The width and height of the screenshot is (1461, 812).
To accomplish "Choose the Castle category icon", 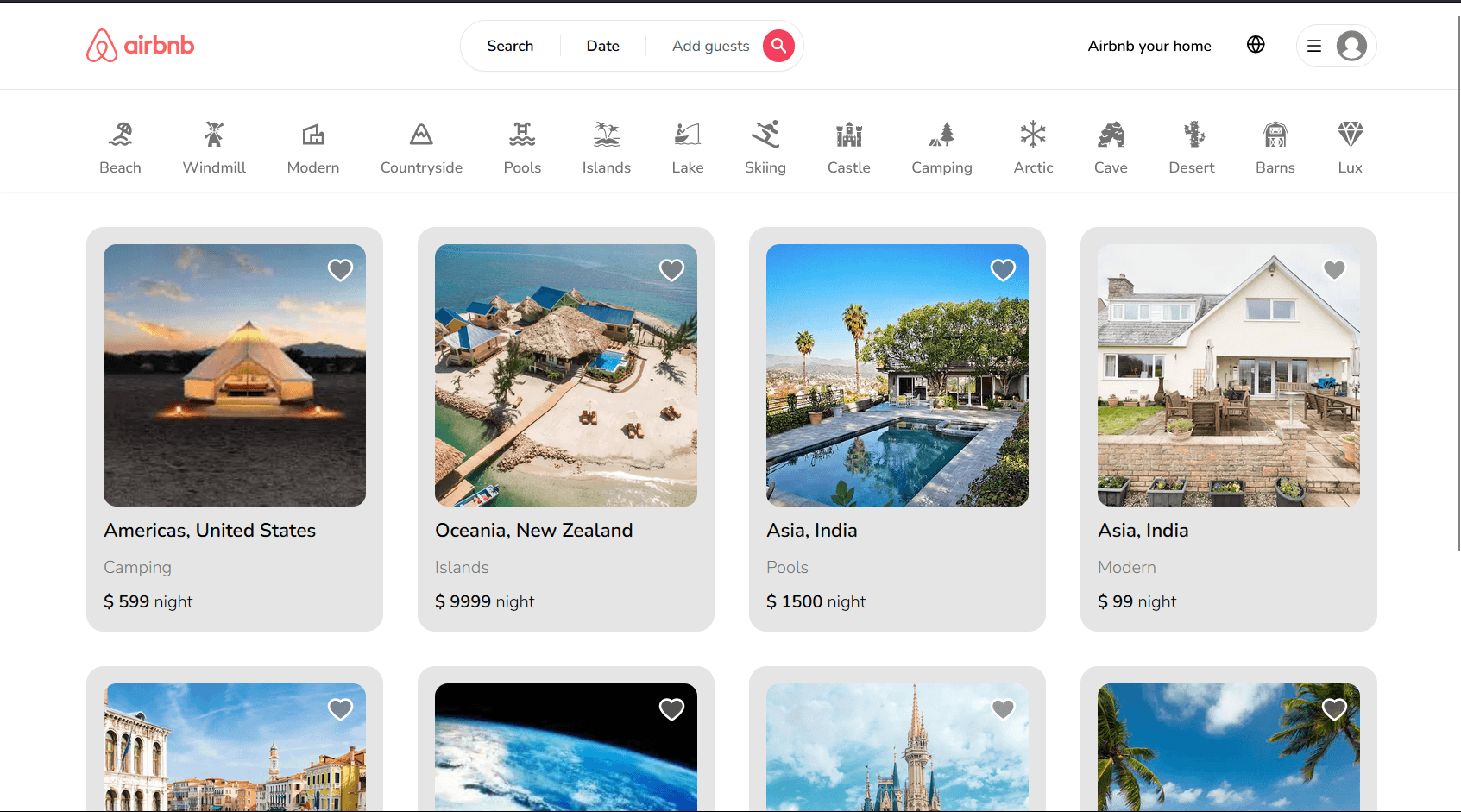I will [848, 148].
